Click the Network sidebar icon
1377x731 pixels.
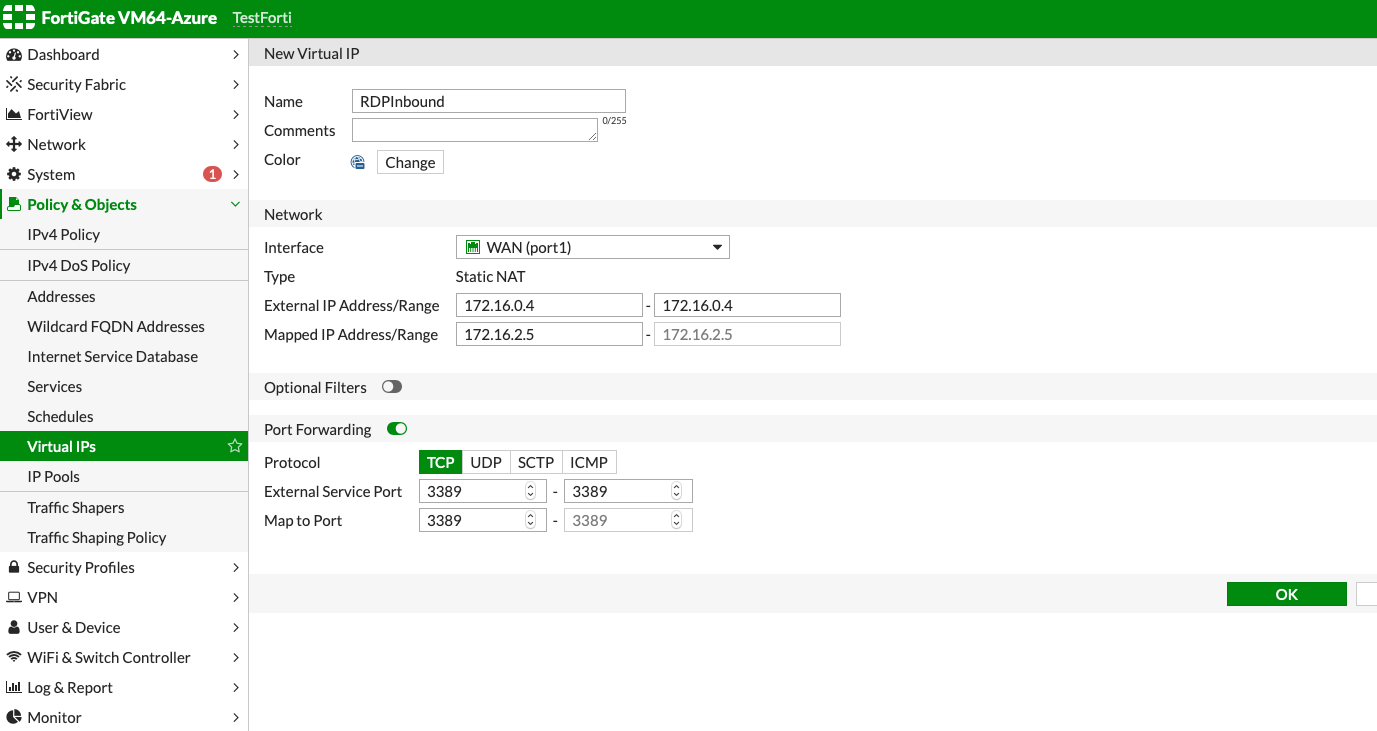13,144
